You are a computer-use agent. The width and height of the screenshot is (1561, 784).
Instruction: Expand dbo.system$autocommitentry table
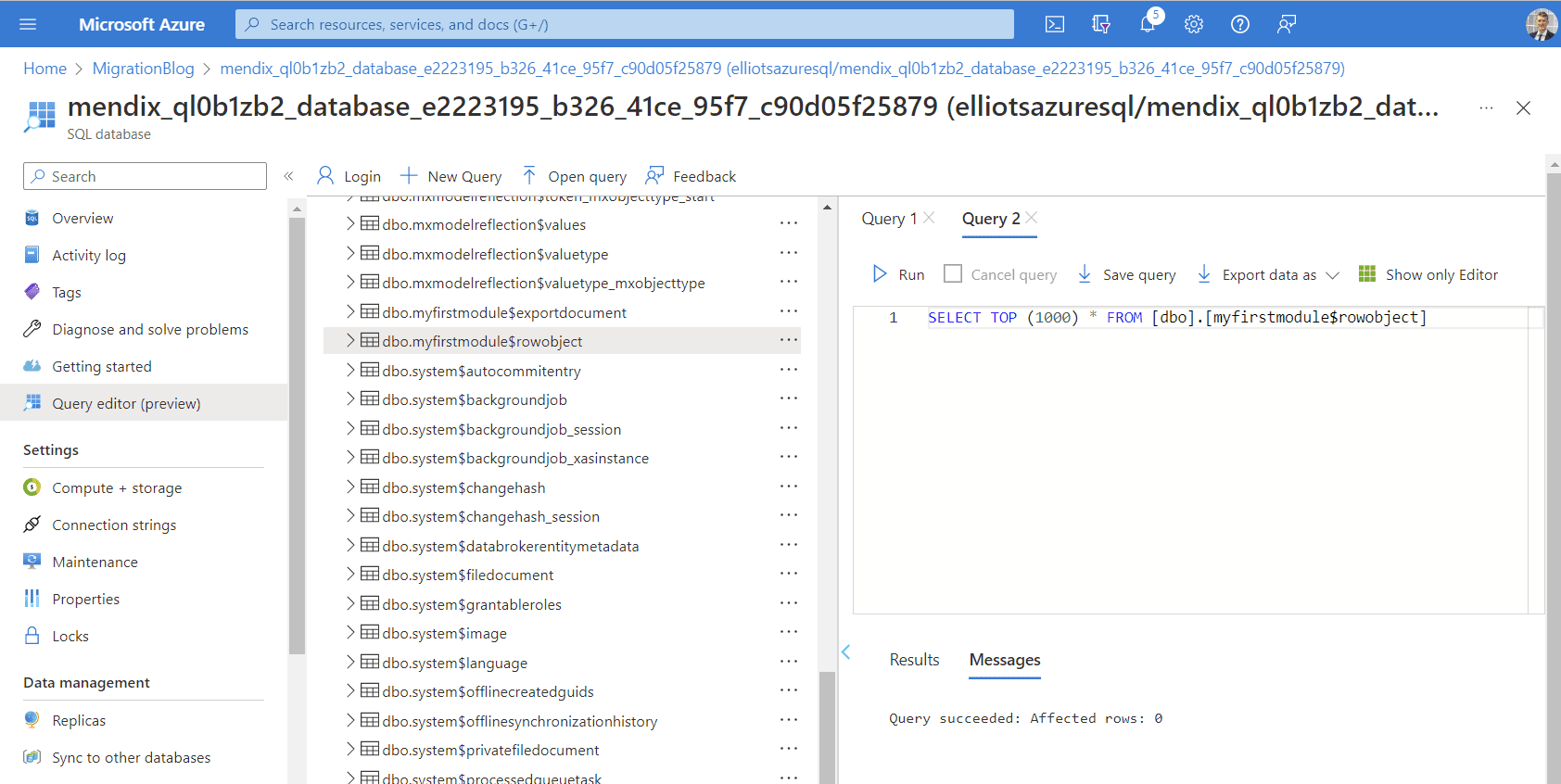(350, 370)
